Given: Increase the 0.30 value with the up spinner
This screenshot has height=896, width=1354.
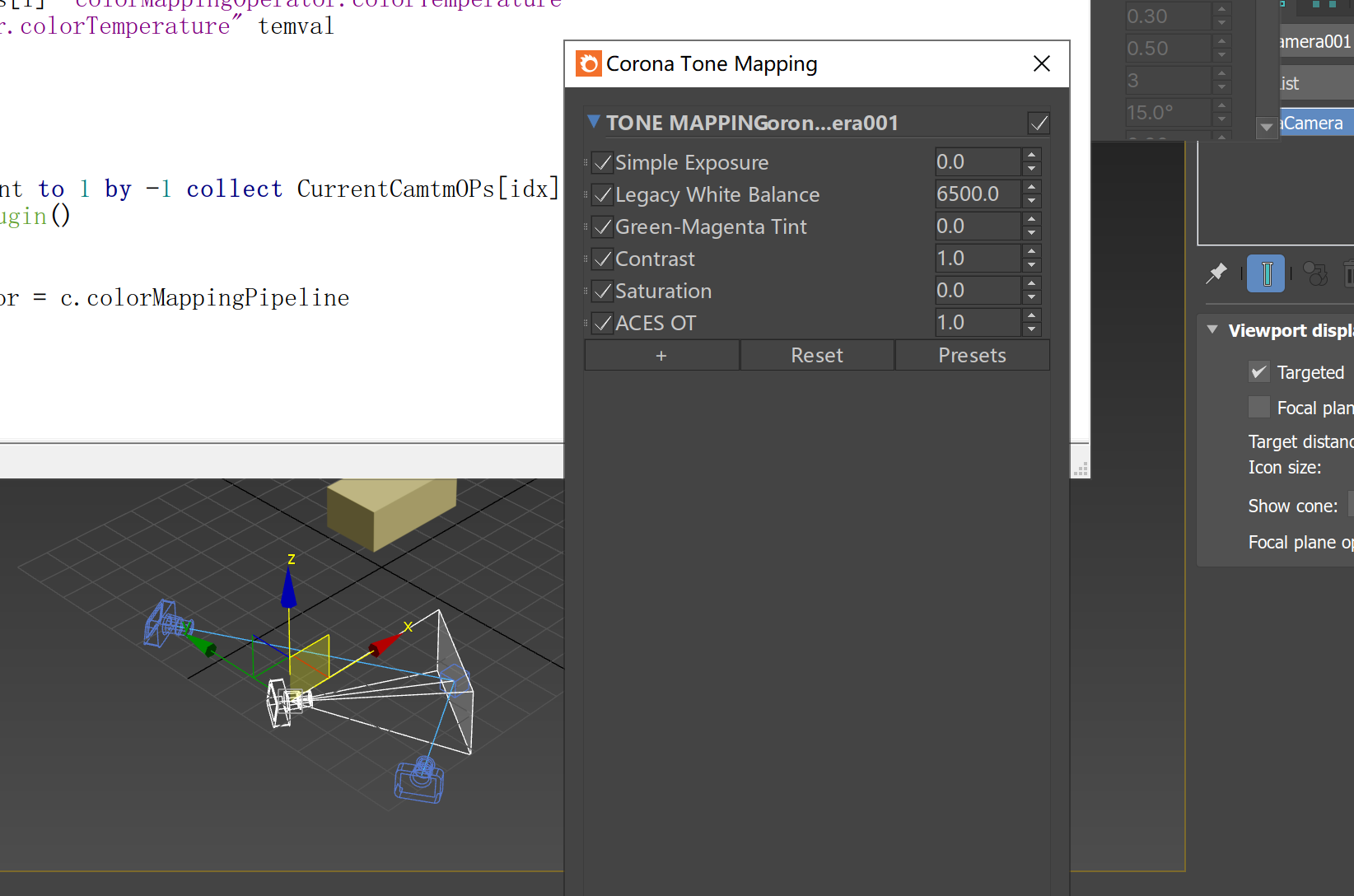Looking at the screenshot, I should pyautogui.click(x=1221, y=9).
